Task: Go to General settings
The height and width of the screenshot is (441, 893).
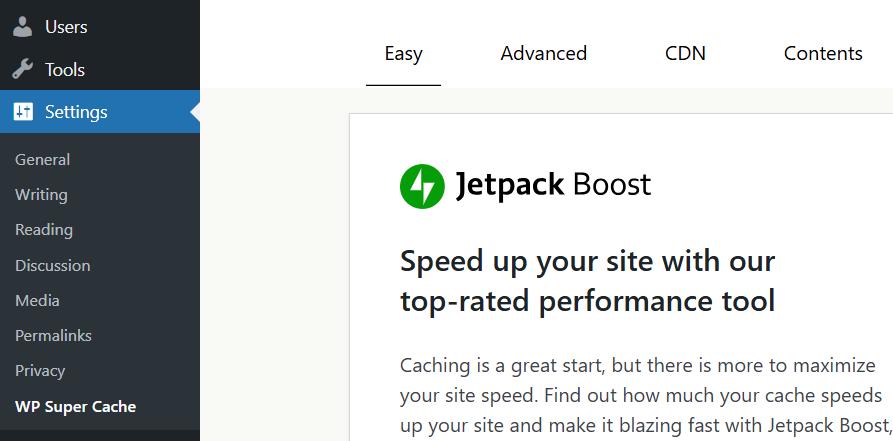Action: point(42,160)
